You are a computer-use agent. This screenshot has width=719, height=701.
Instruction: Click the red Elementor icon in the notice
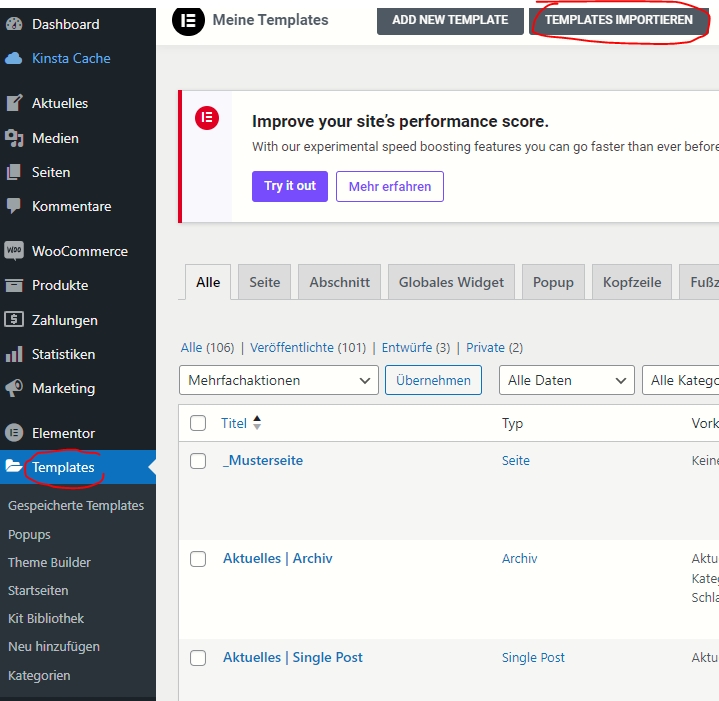207,118
